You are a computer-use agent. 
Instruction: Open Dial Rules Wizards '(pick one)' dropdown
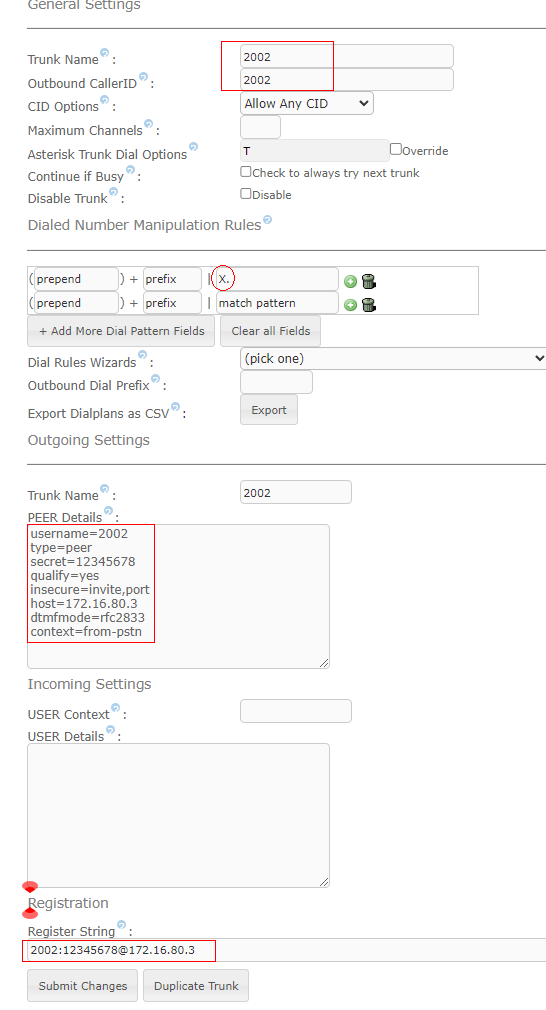393,358
